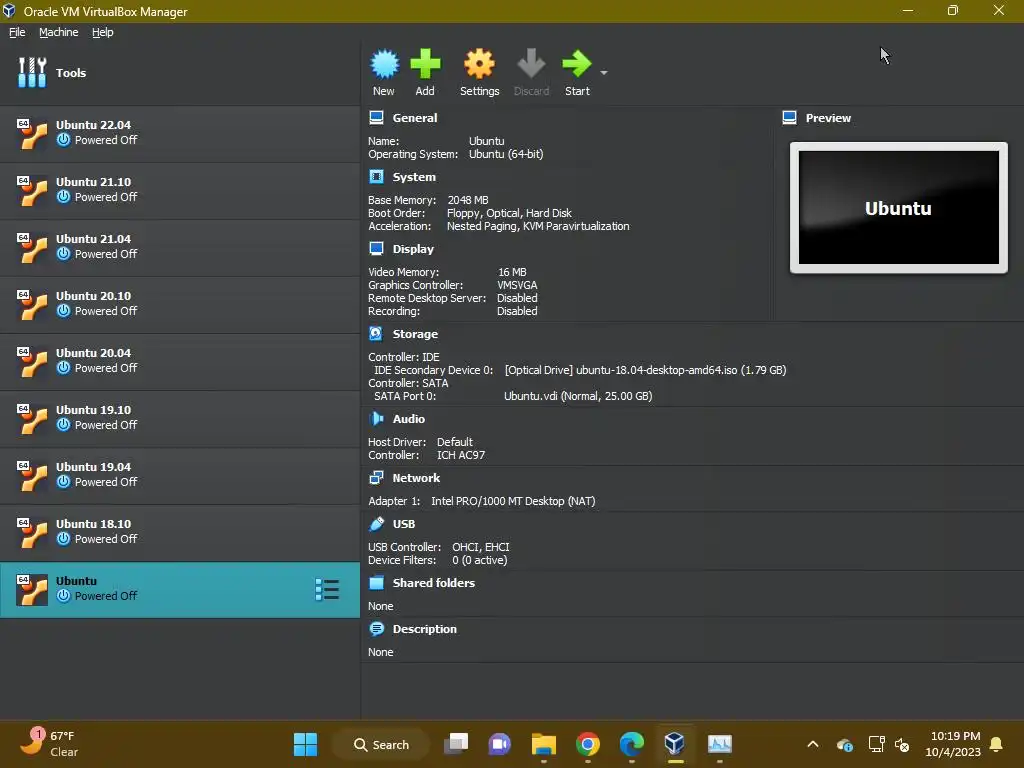The image size is (1024, 768).
Task: Click the Network section icon
Action: point(377,478)
